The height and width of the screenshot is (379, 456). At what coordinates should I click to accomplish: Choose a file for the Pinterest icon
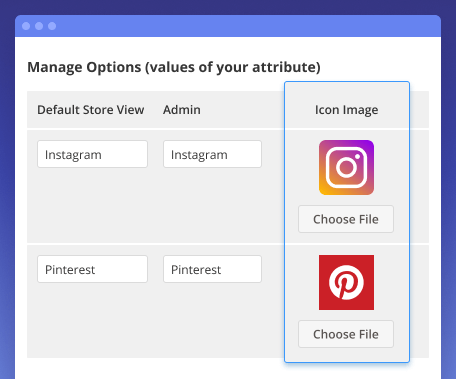[346, 334]
